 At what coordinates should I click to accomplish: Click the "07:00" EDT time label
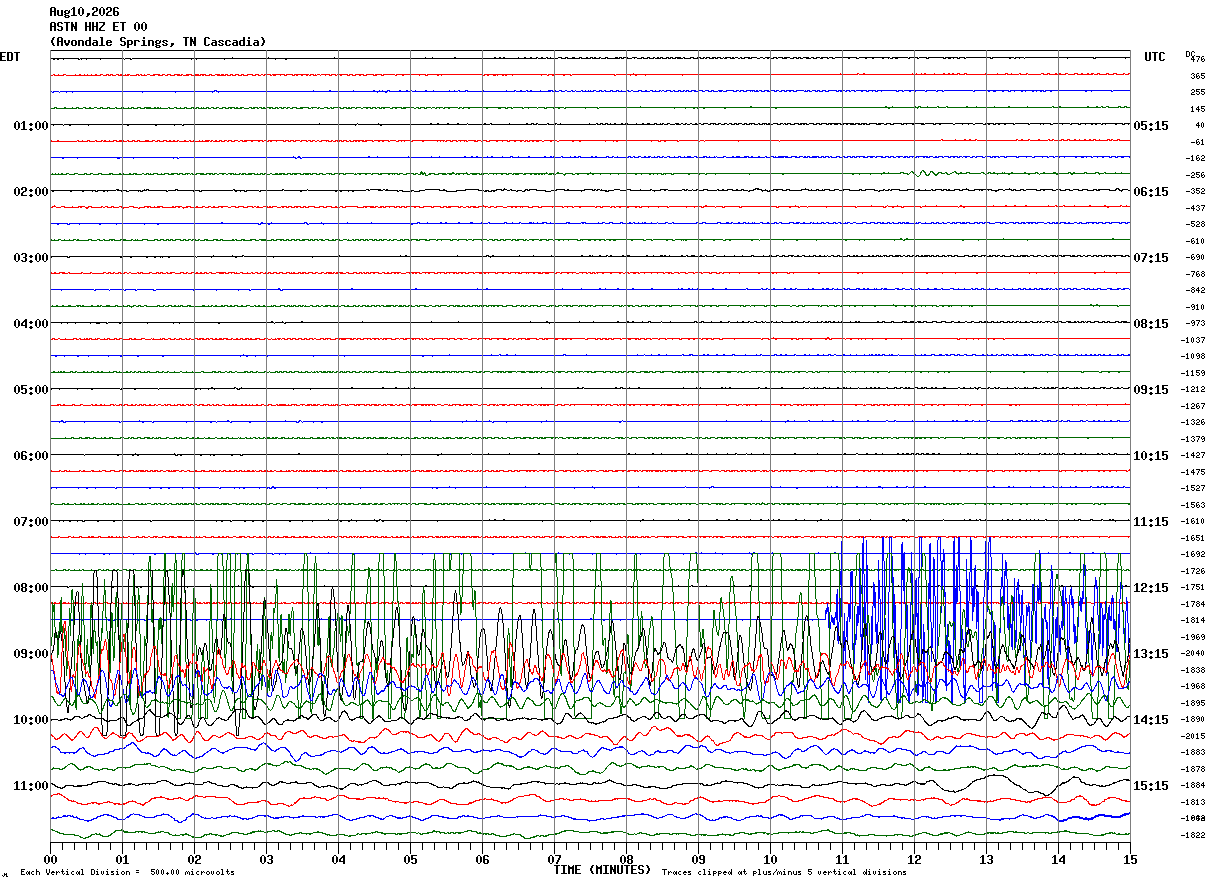click(x=30, y=522)
